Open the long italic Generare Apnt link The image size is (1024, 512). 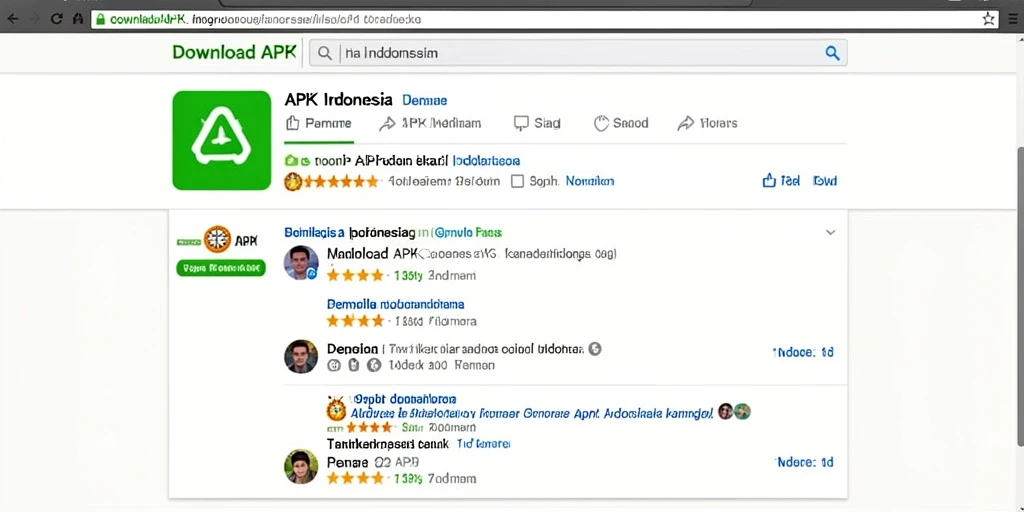pos(531,413)
